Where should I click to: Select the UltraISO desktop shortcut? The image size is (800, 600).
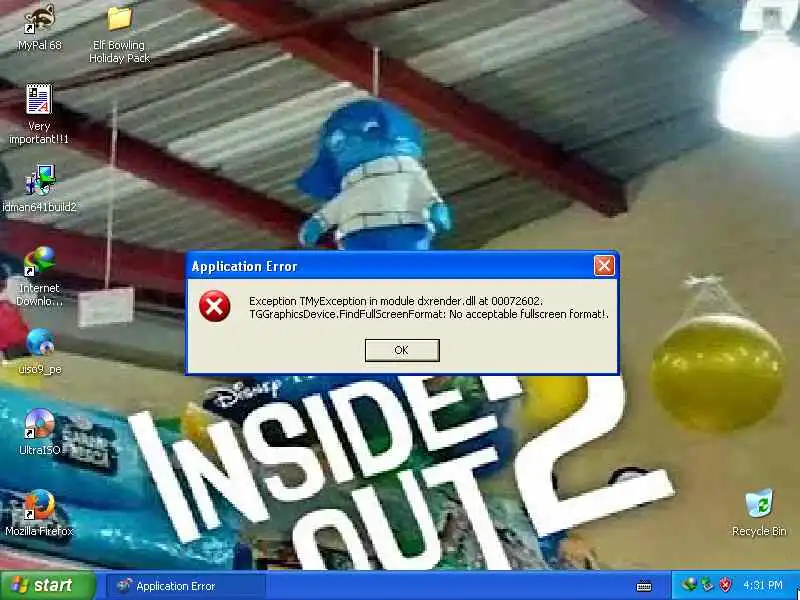39,433
